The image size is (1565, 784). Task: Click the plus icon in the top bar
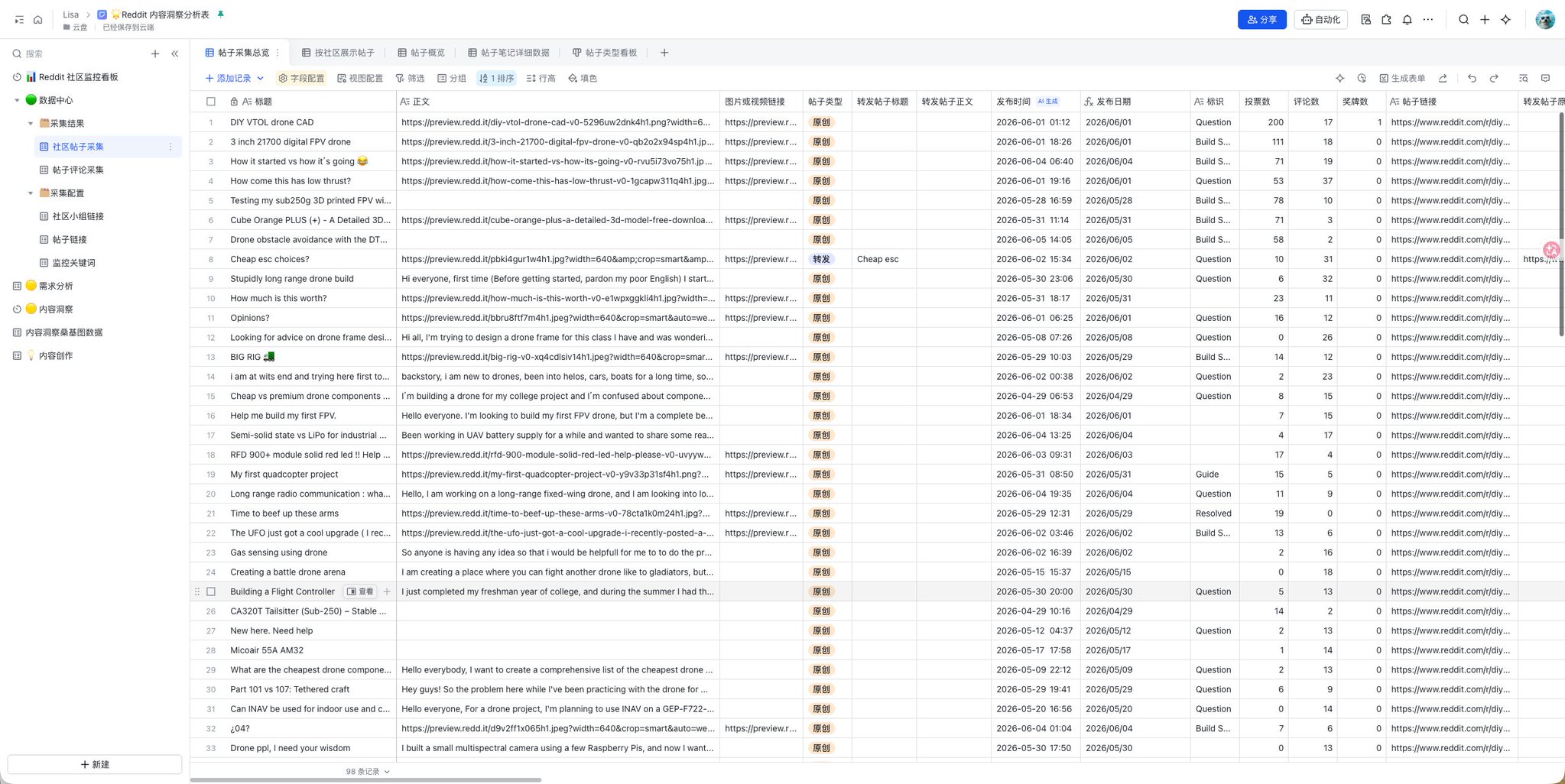(1485, 20)
